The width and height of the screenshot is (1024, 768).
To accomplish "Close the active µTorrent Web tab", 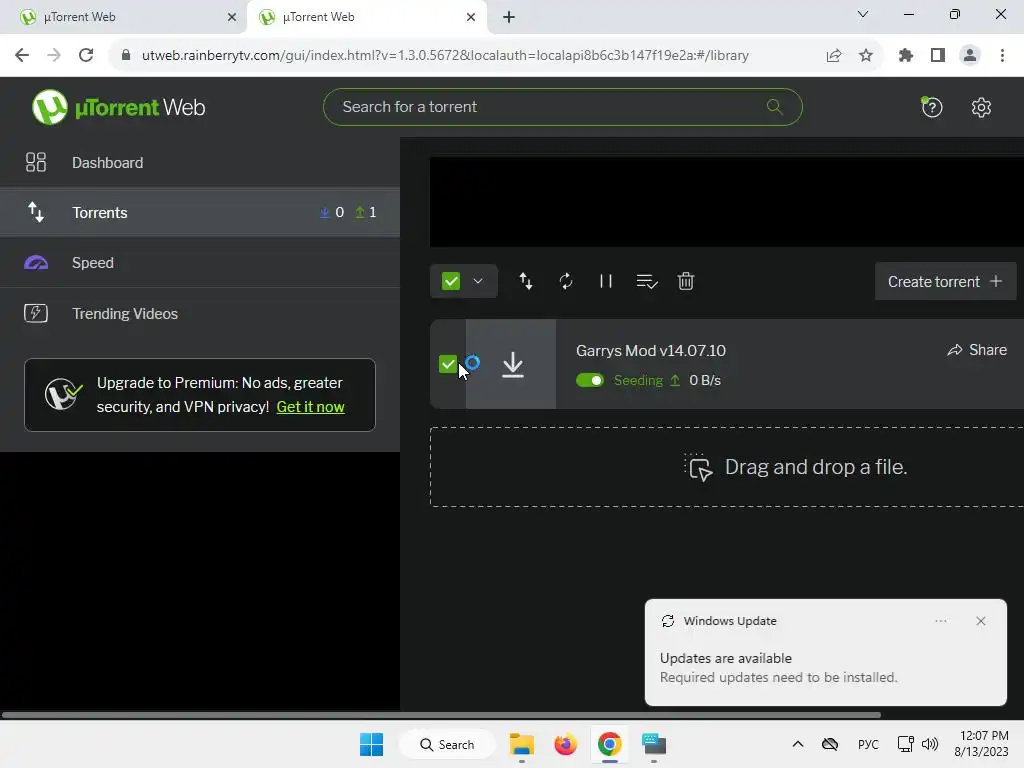I will tap(471, 18).
